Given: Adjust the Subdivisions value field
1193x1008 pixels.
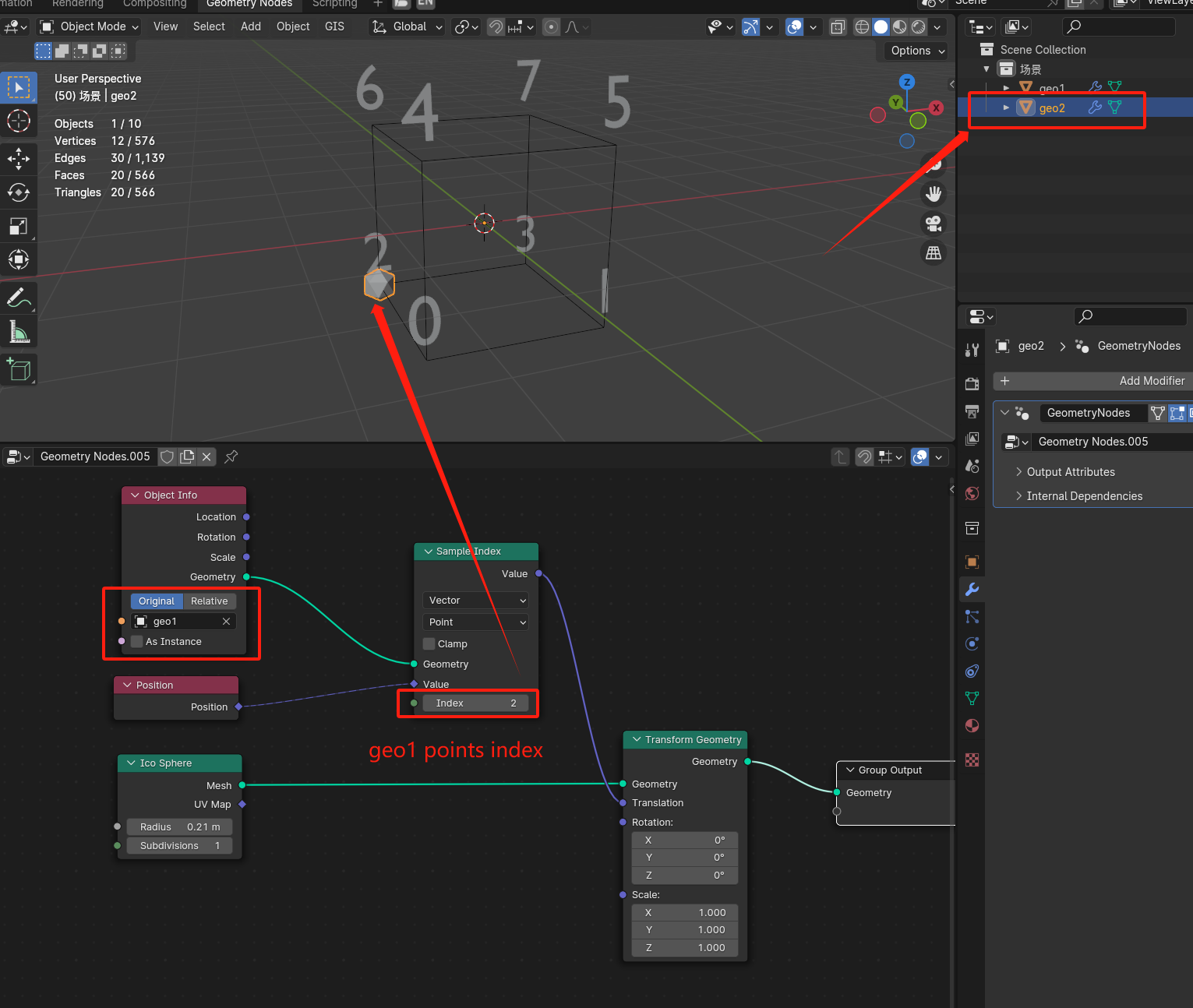Looking at the screenshot, I should click(x=179, y=846).
